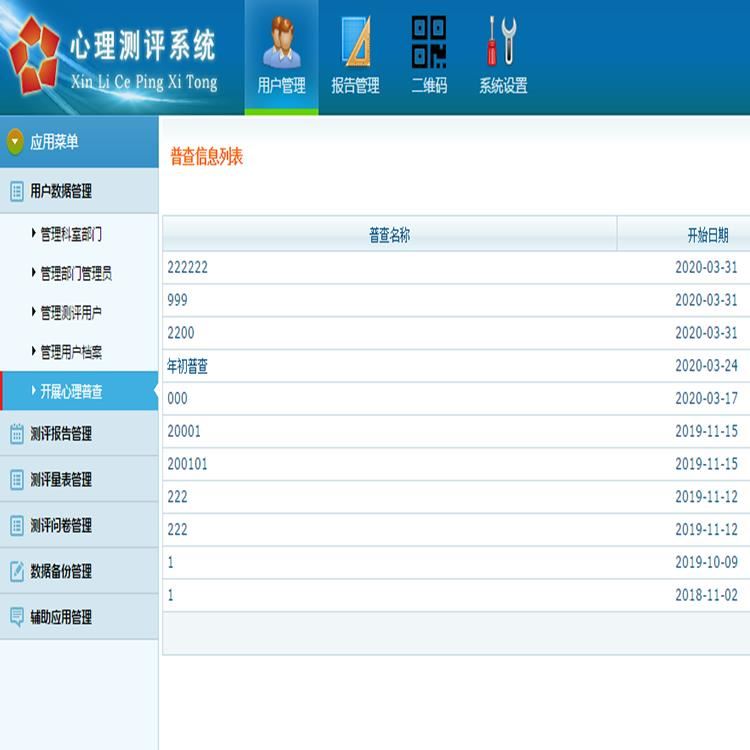
Task: Click the 普查信息列表 page heading
Action: [207, 156]
